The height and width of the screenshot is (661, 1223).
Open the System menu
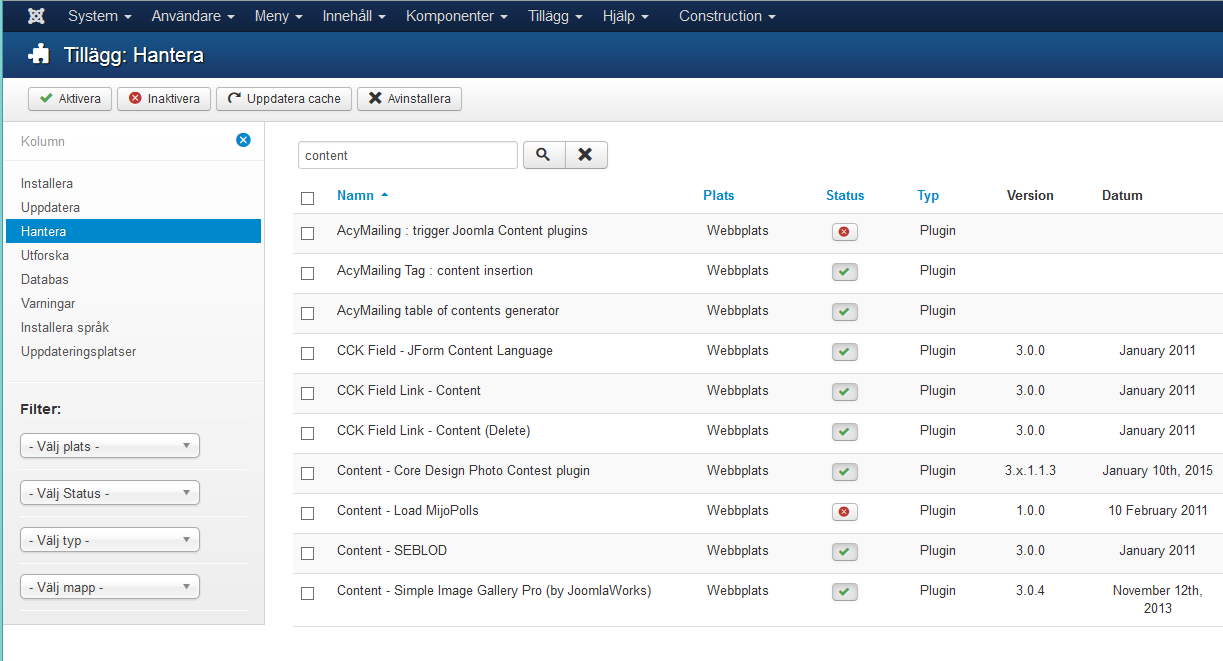100,16
